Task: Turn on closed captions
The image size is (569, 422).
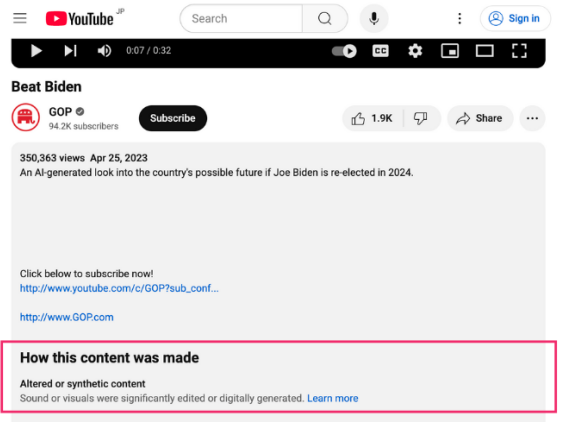Action: [380, 51]
